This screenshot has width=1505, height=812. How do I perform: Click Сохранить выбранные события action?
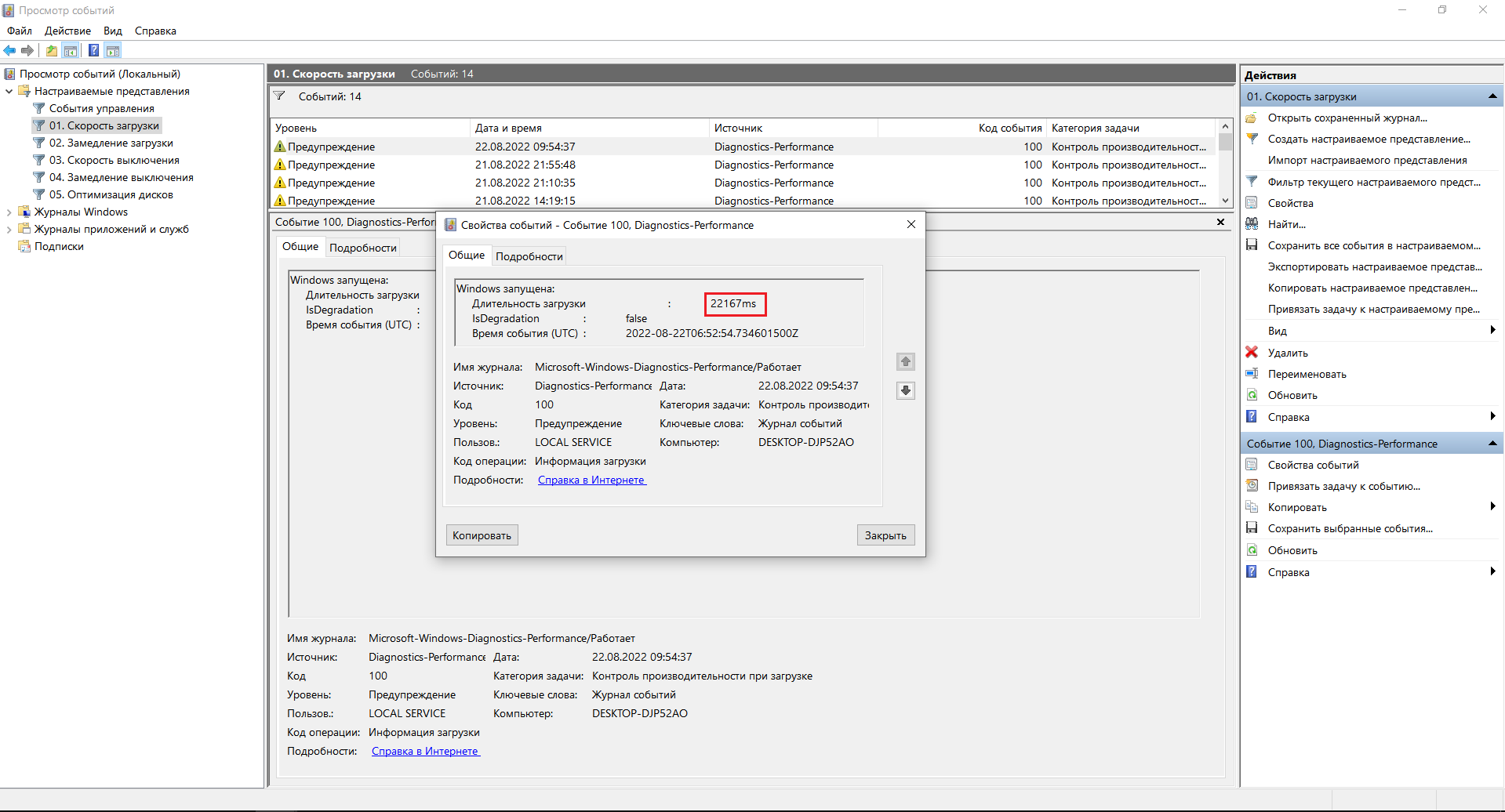pos(1351,528)
